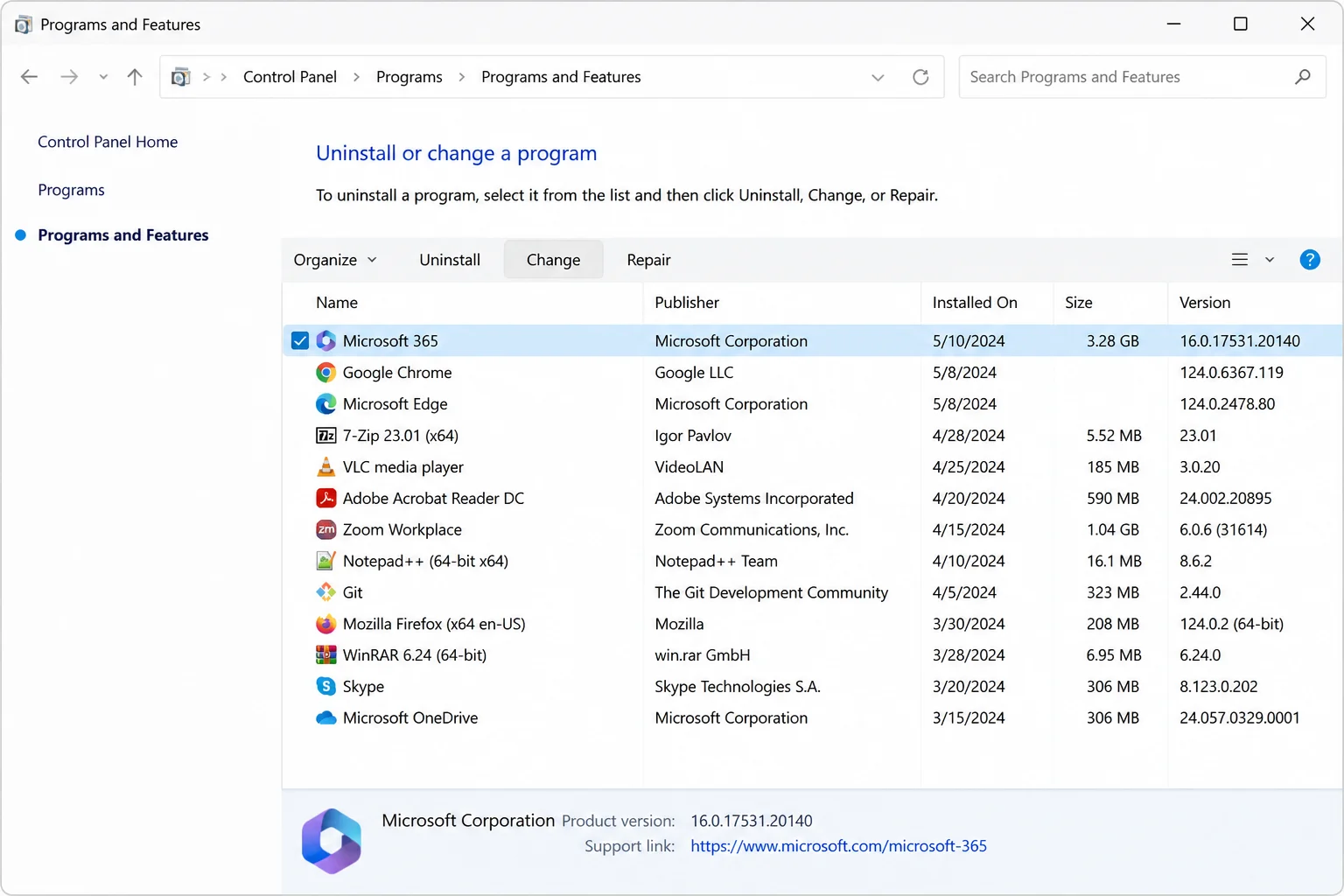Screen dimensions: 1344x896
Task: Click the Change toolbar button
Action: 554,260
